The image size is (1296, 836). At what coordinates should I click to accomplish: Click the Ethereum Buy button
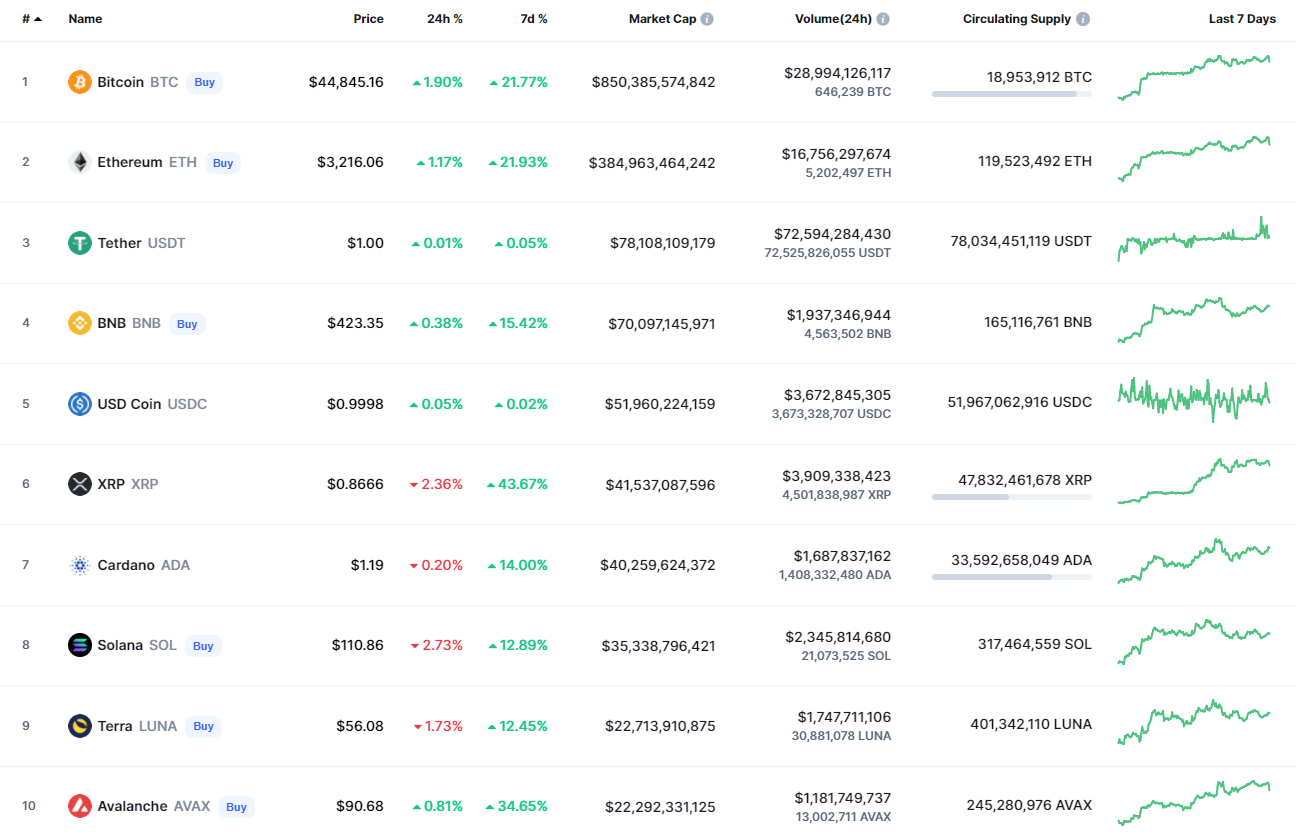223,163
